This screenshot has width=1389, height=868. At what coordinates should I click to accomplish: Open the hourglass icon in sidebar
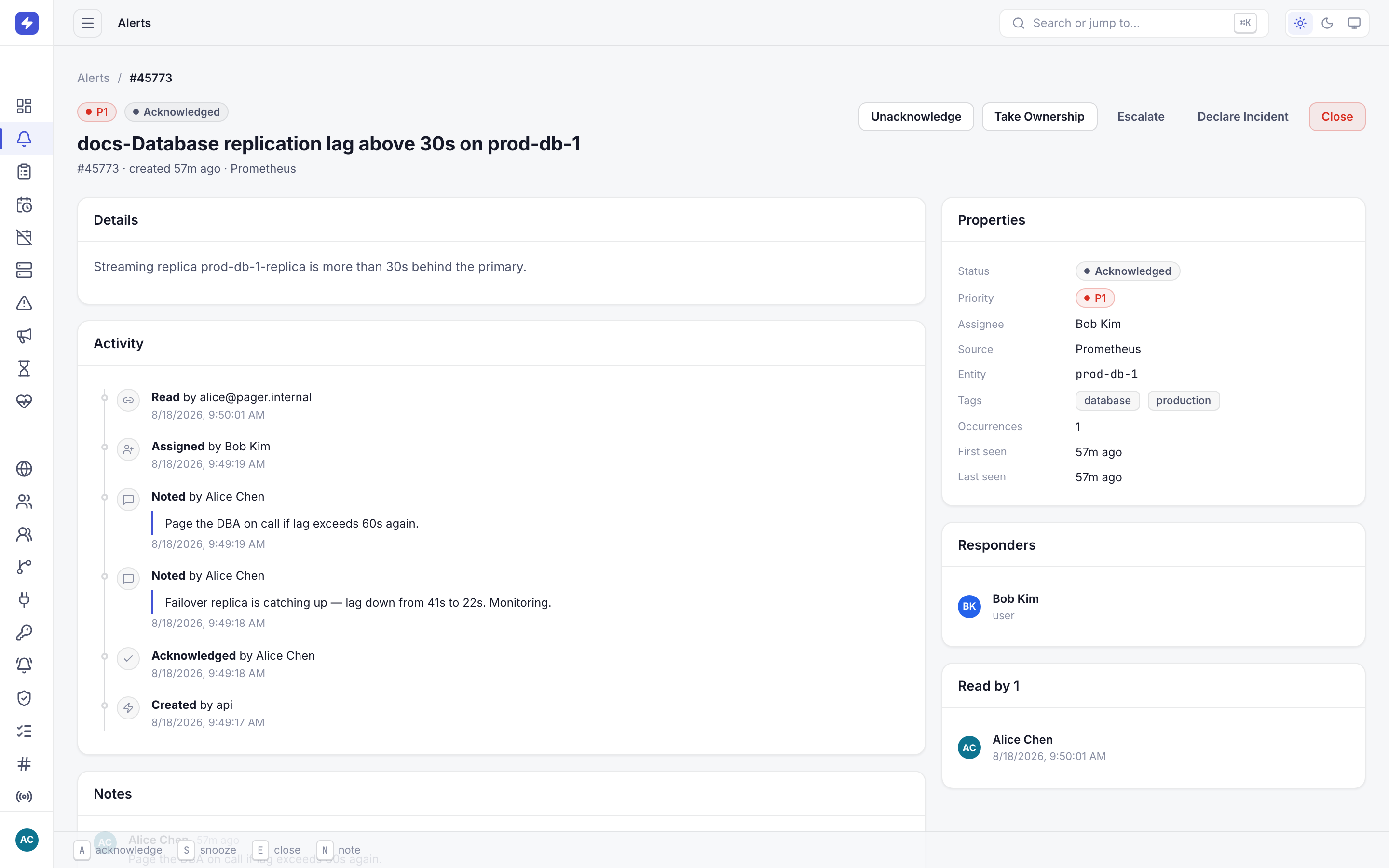point(24,368)
